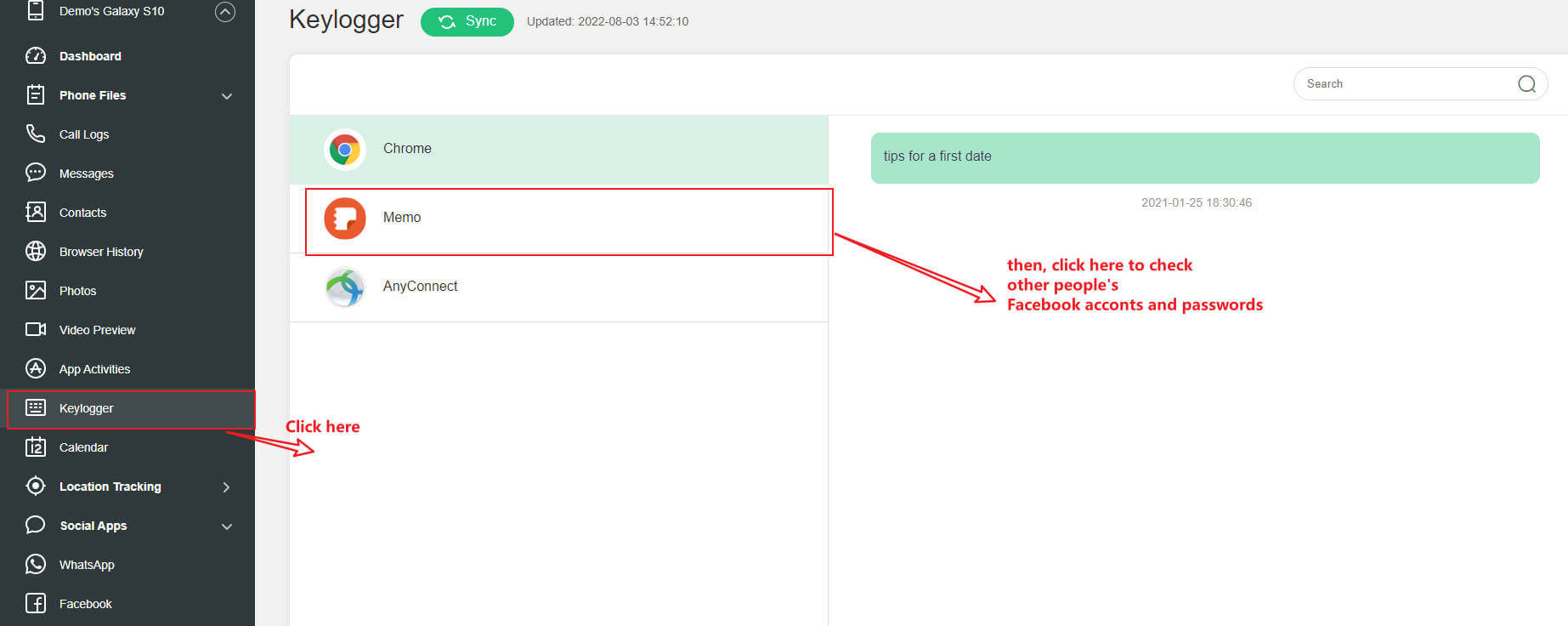Click the orange Memo app icon
Screen dimensions: 1568x626
[345, 219]
